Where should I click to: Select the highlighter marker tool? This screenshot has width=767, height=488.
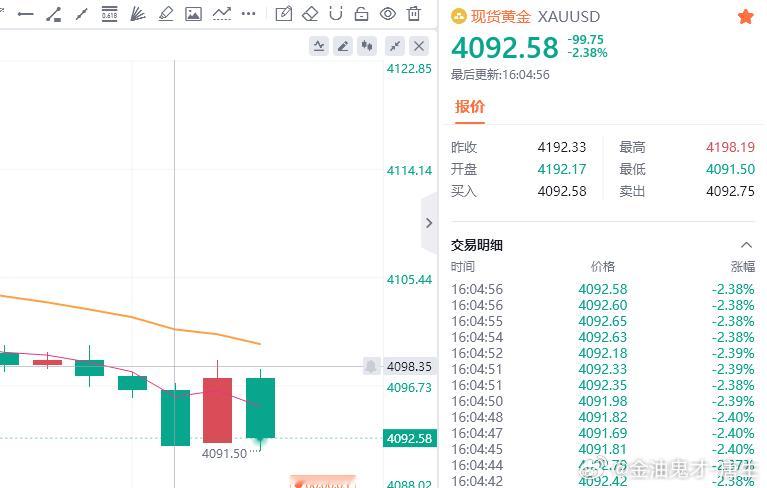pyautogui.click(x=165, y=14)
